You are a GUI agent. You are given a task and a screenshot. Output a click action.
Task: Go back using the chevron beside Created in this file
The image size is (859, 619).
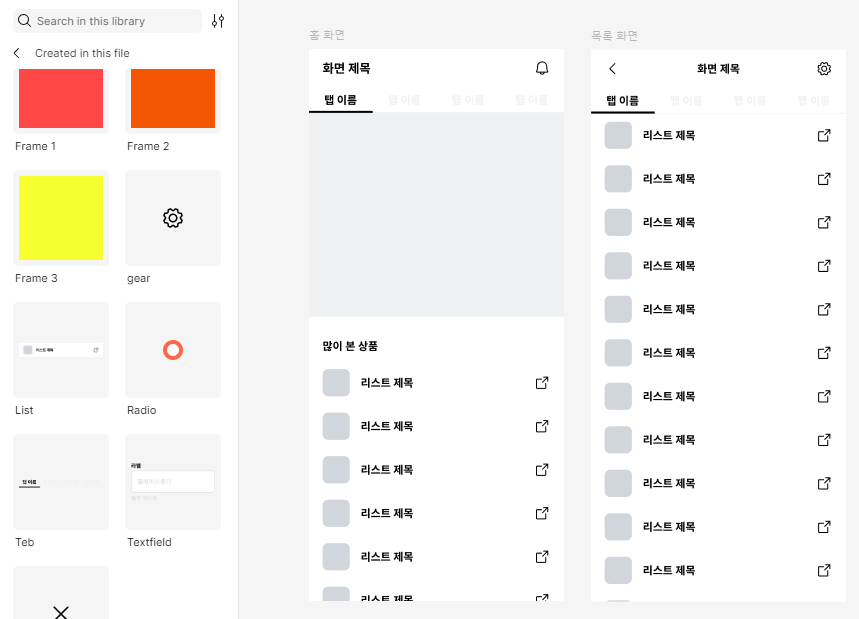[x=16, y=53]
